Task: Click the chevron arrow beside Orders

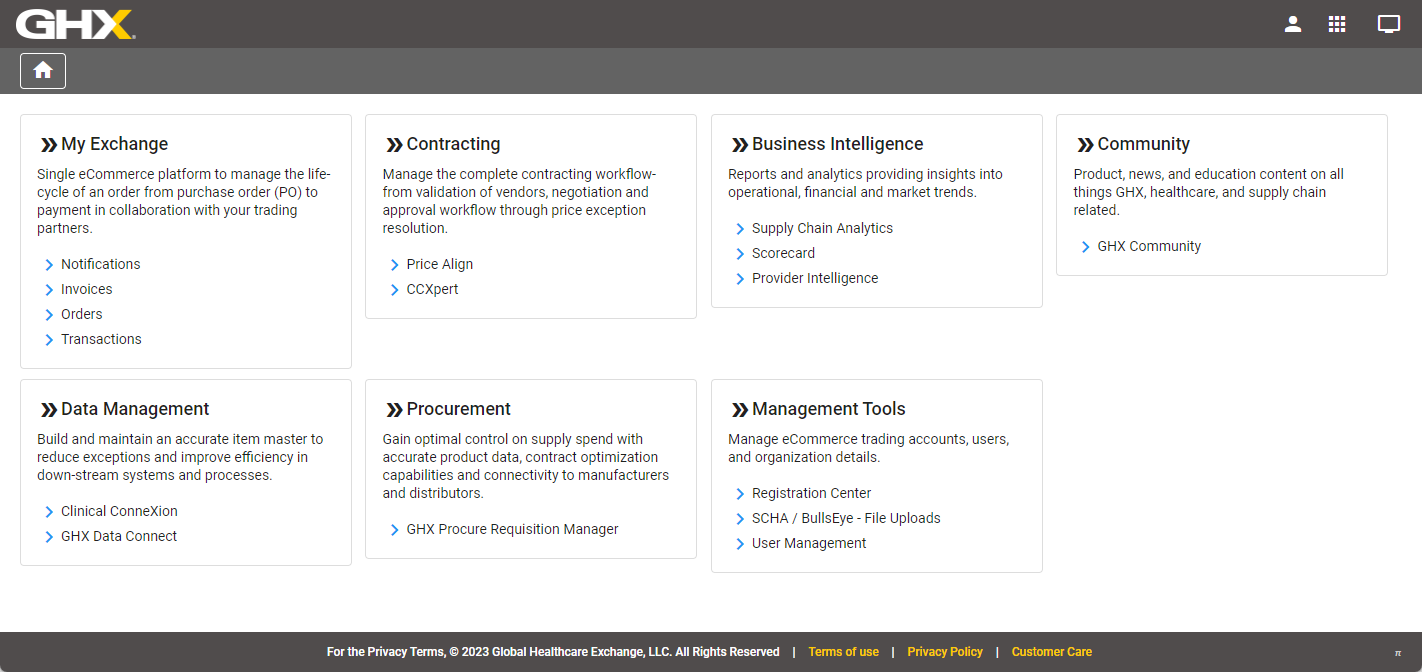Action: point(49,315)
